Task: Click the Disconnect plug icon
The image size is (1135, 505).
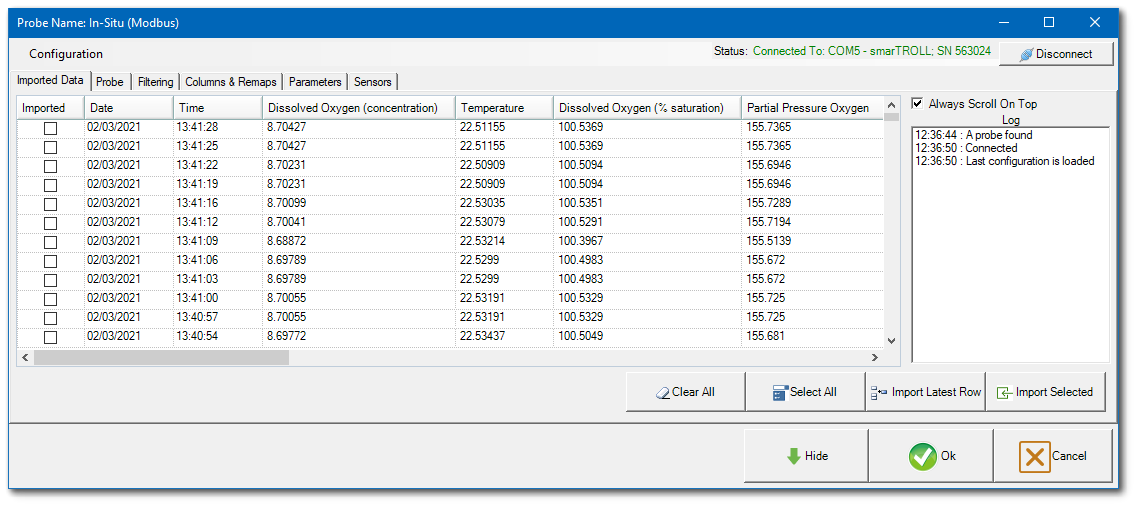Action: [x=1025, y=54]
